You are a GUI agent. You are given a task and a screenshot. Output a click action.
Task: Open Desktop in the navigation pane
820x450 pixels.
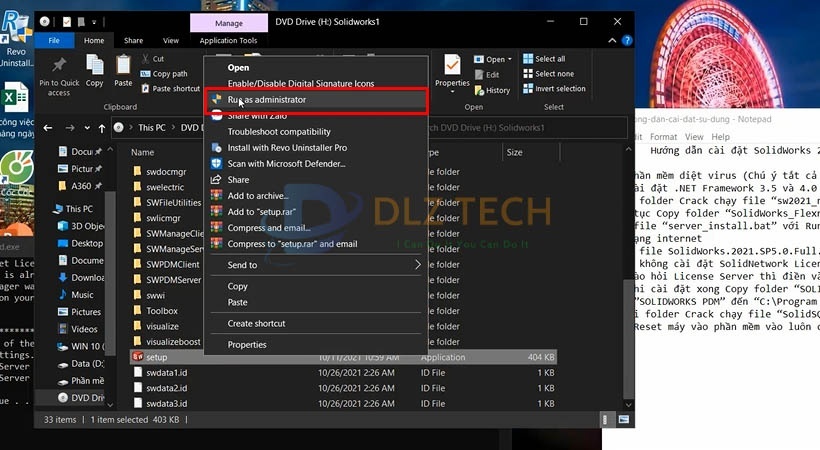pos(81,243)
